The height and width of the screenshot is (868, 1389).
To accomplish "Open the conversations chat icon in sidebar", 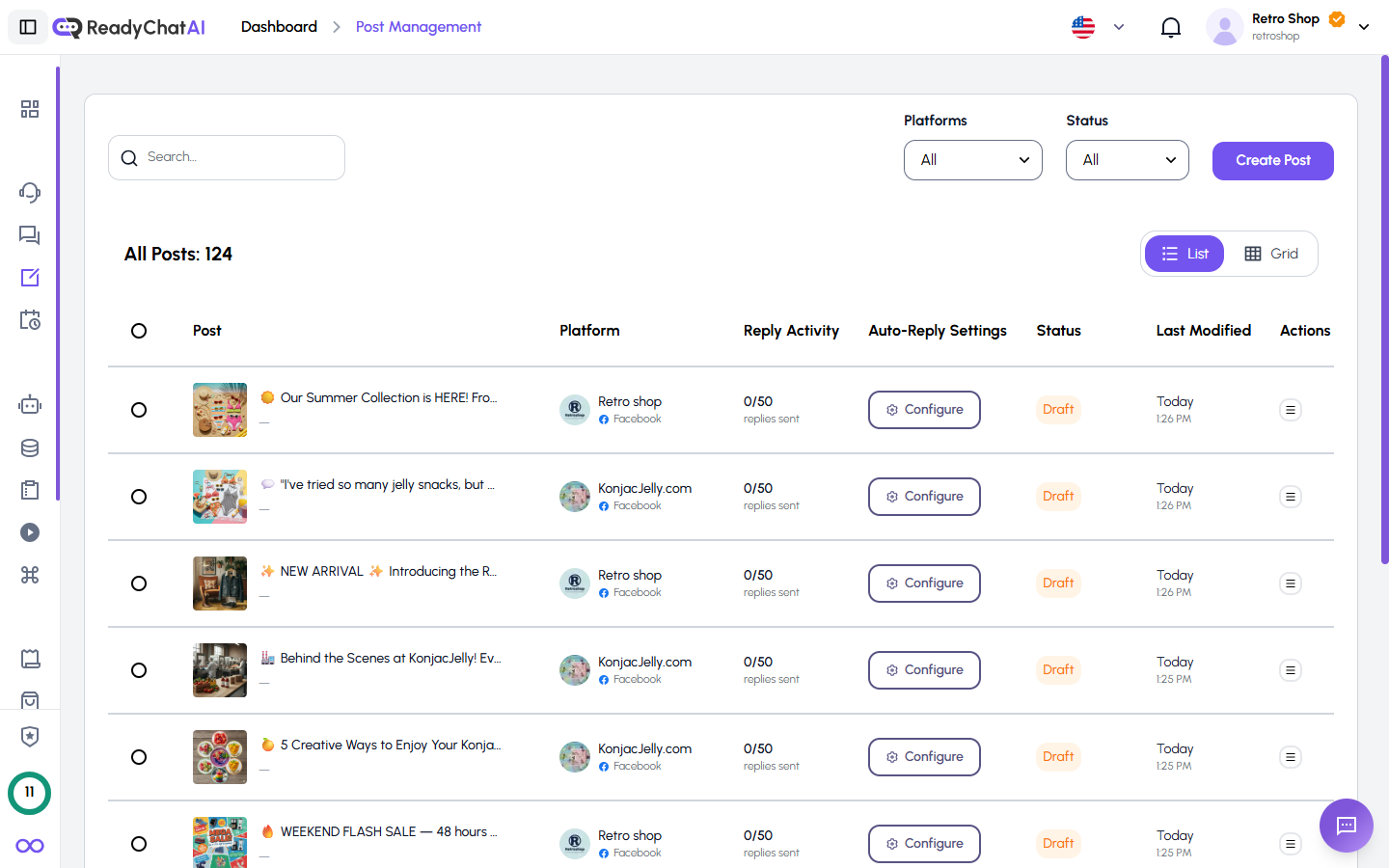I will pos(30,234).
